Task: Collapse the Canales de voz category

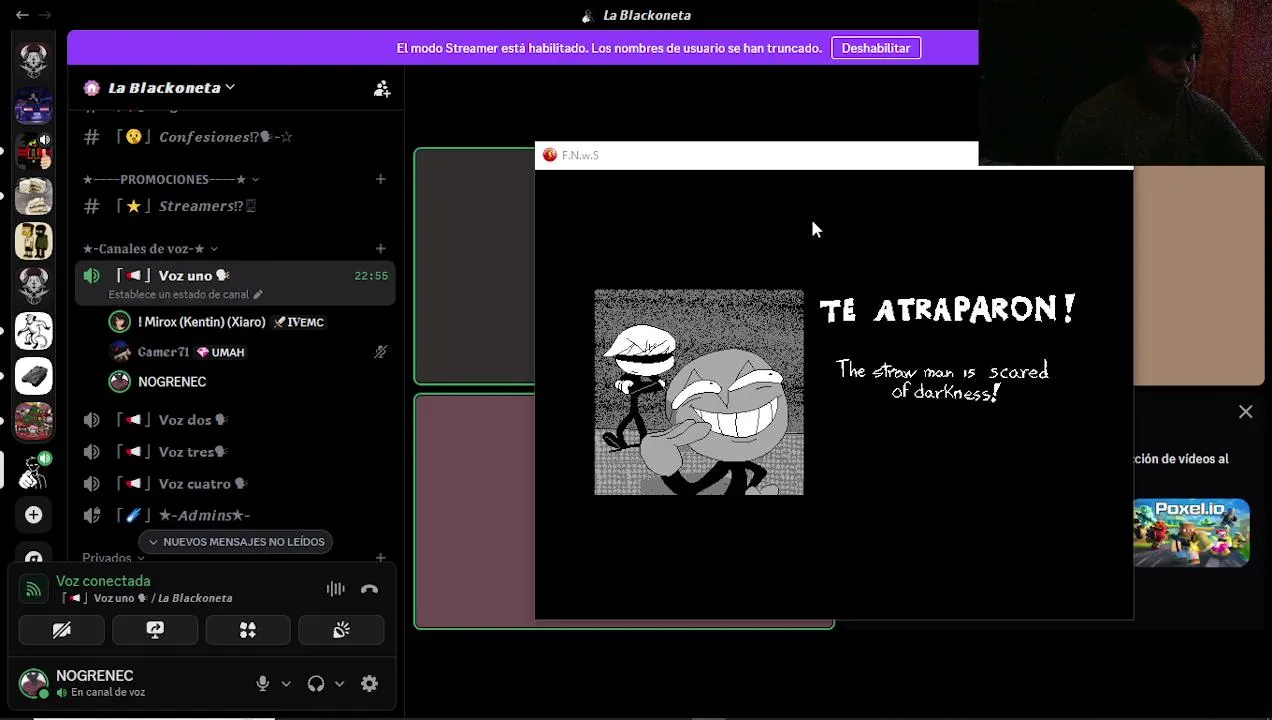Action: pos(150,248)
